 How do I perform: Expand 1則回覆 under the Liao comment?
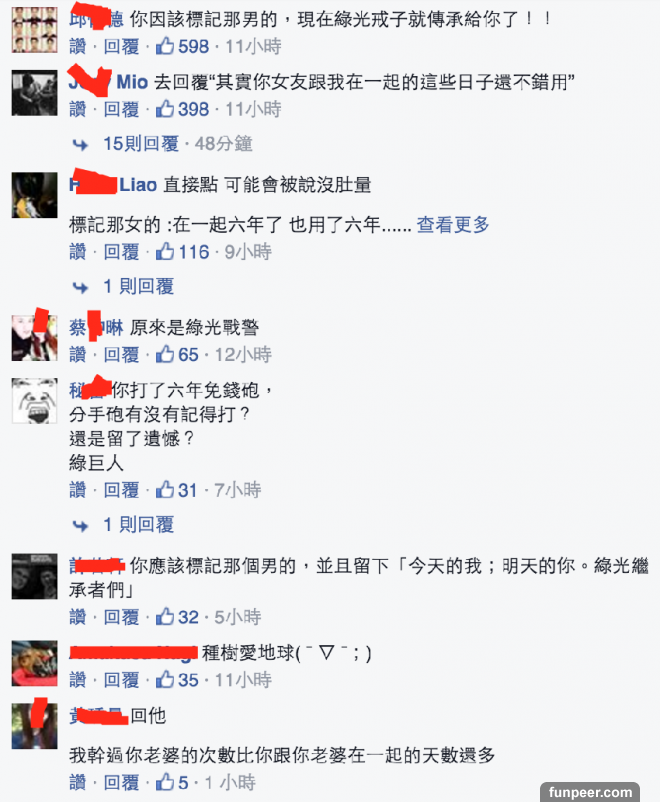(x=139, y=286)
